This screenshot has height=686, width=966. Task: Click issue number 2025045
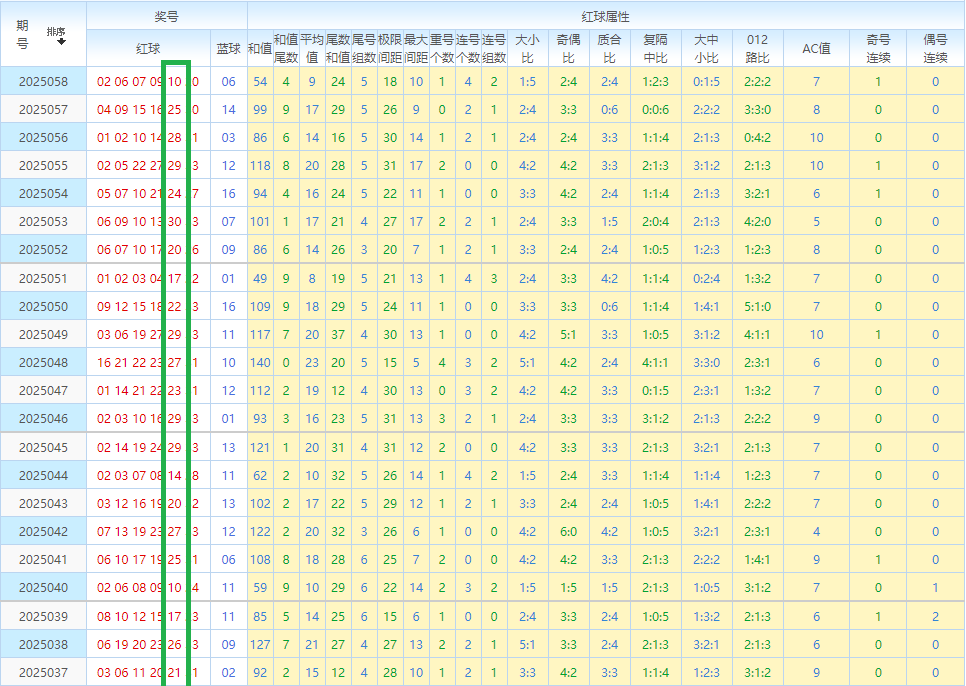pyautogui.click(x=44, y=447)
